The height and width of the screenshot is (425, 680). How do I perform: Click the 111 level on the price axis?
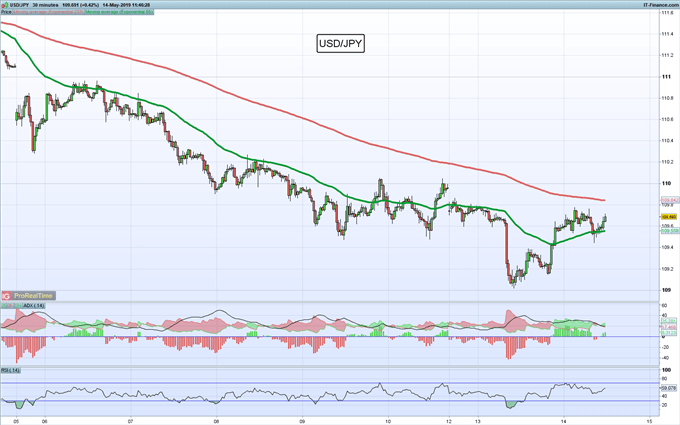[666, 77]
